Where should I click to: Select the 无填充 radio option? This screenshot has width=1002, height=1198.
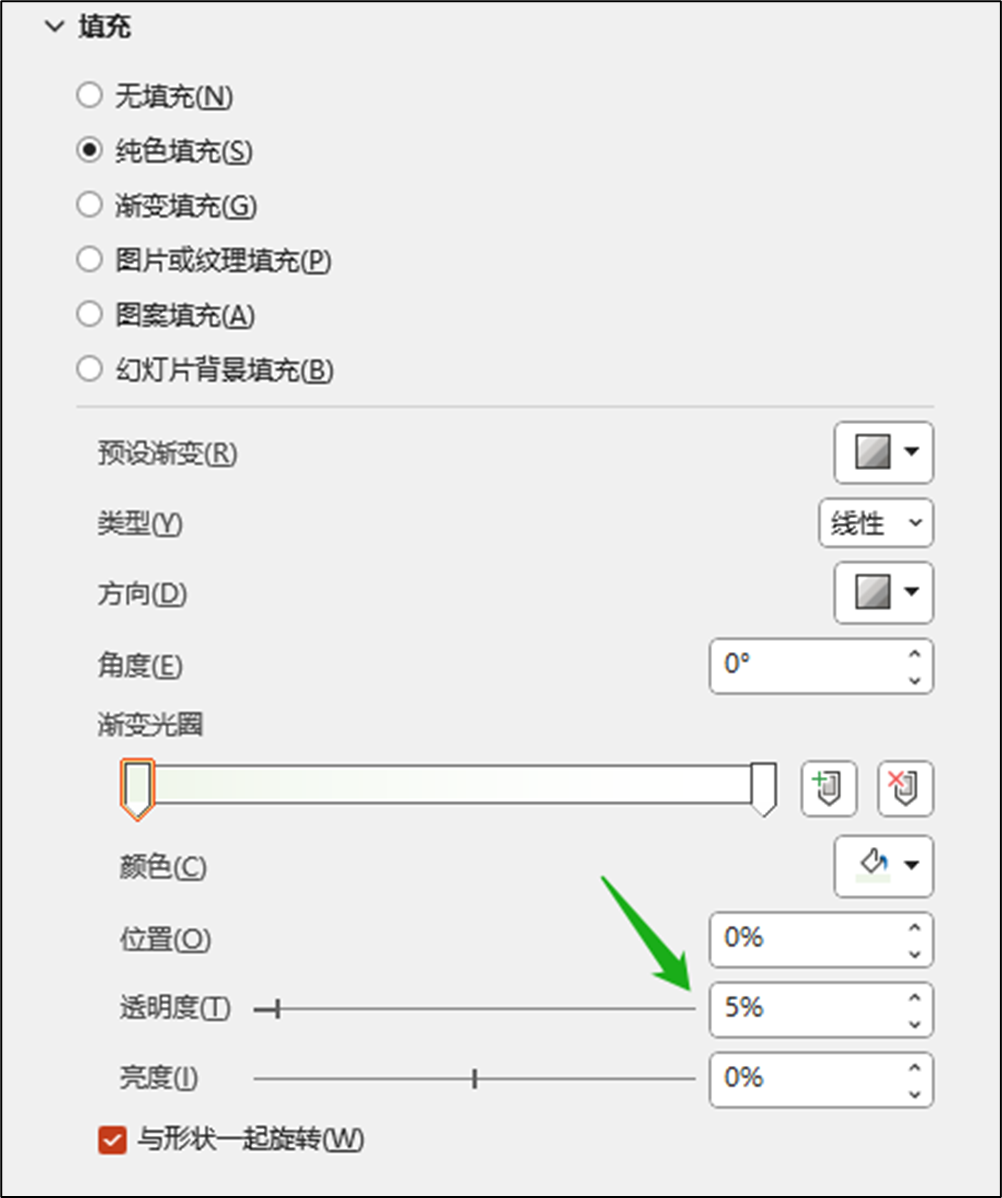pyautogui.click(x=90, y=96)
